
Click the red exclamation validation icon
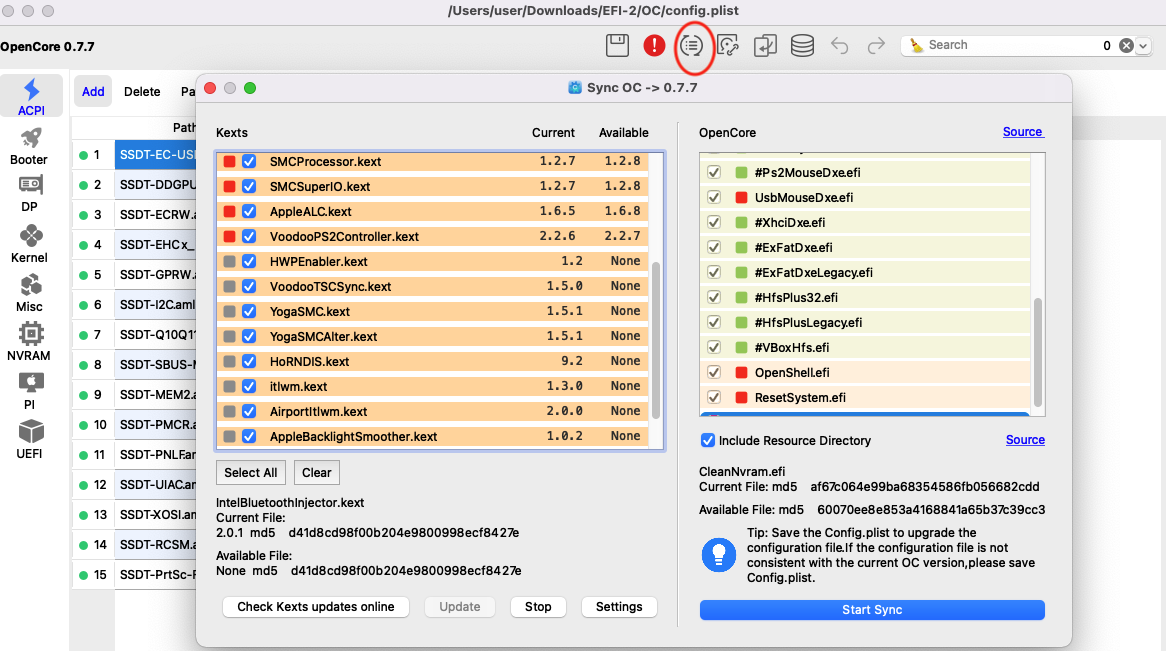tap(654, 45)
